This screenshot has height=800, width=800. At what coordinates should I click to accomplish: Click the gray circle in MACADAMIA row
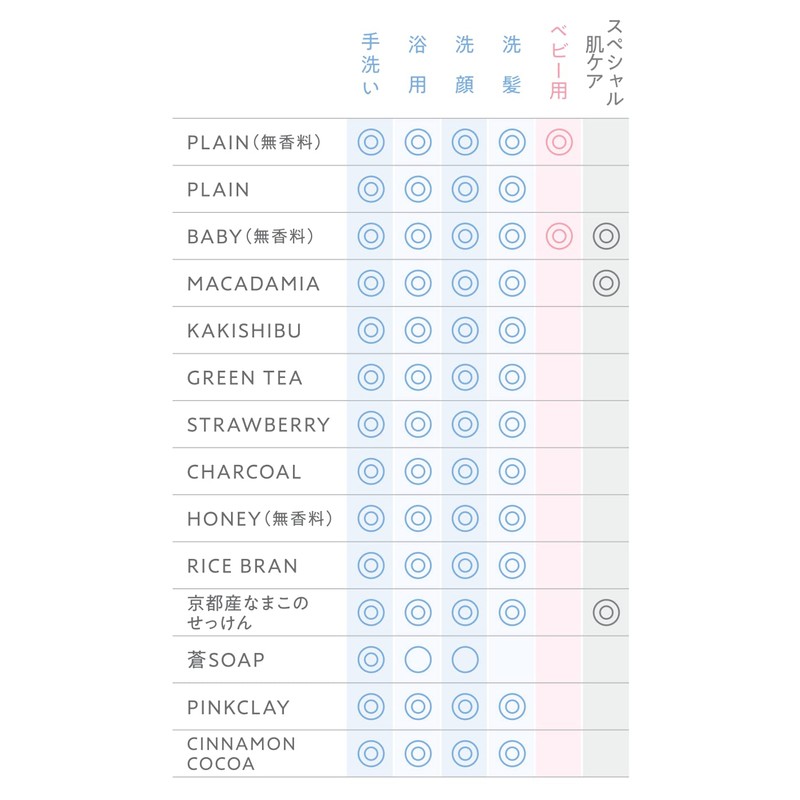tap(606, 283)
